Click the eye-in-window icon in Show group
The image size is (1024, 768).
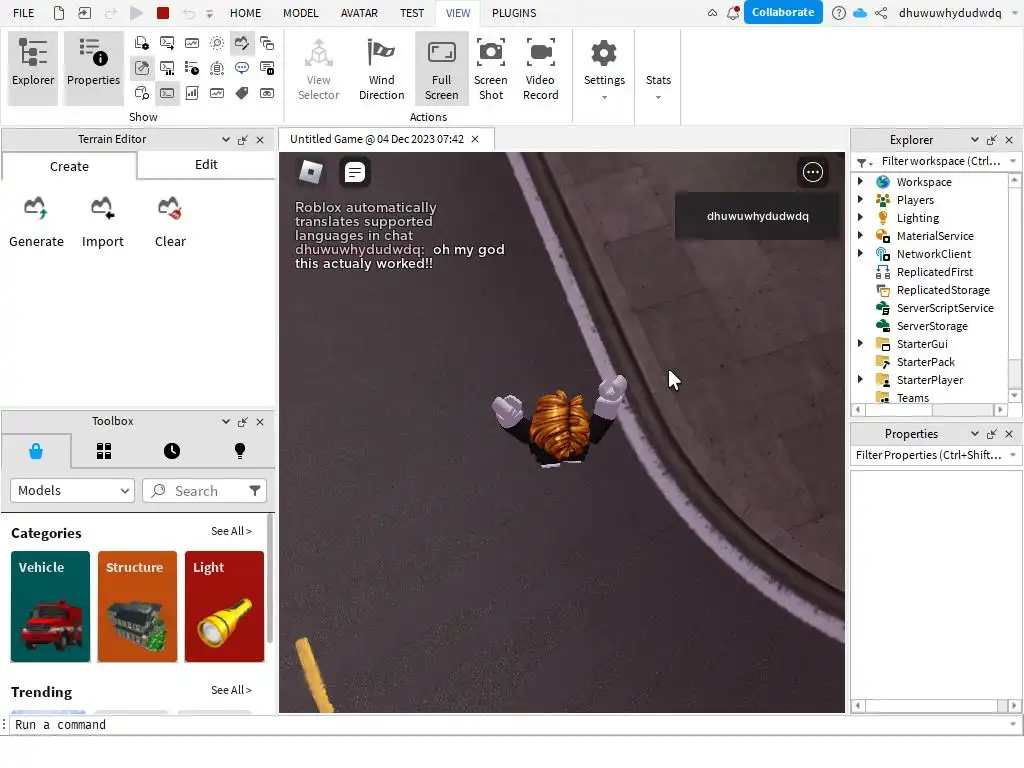pyautogui.click(x=267, y=93)
